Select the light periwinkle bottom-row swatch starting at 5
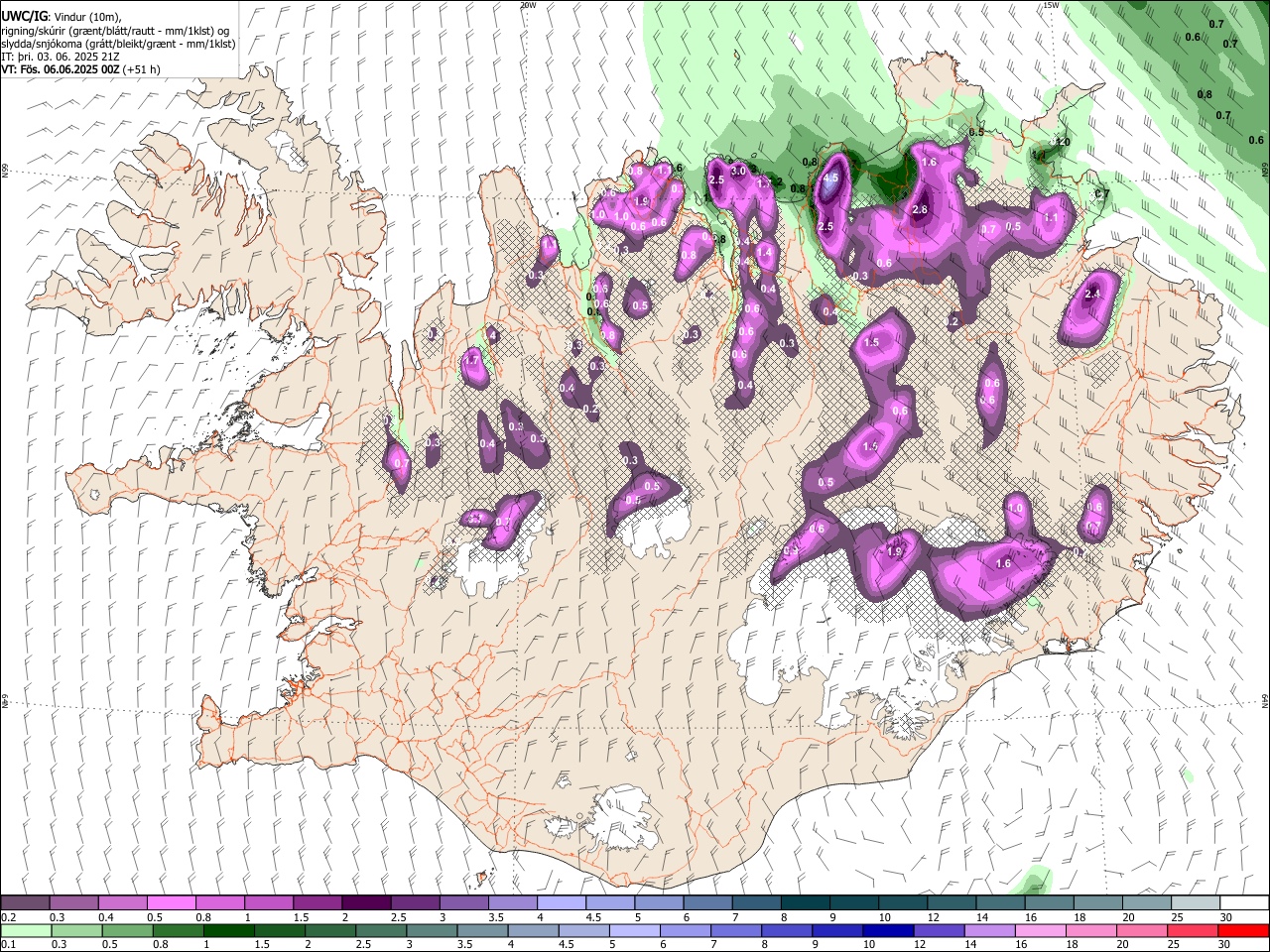The width and height of the screenshot is (1270, 952). [x=634, y=930]
